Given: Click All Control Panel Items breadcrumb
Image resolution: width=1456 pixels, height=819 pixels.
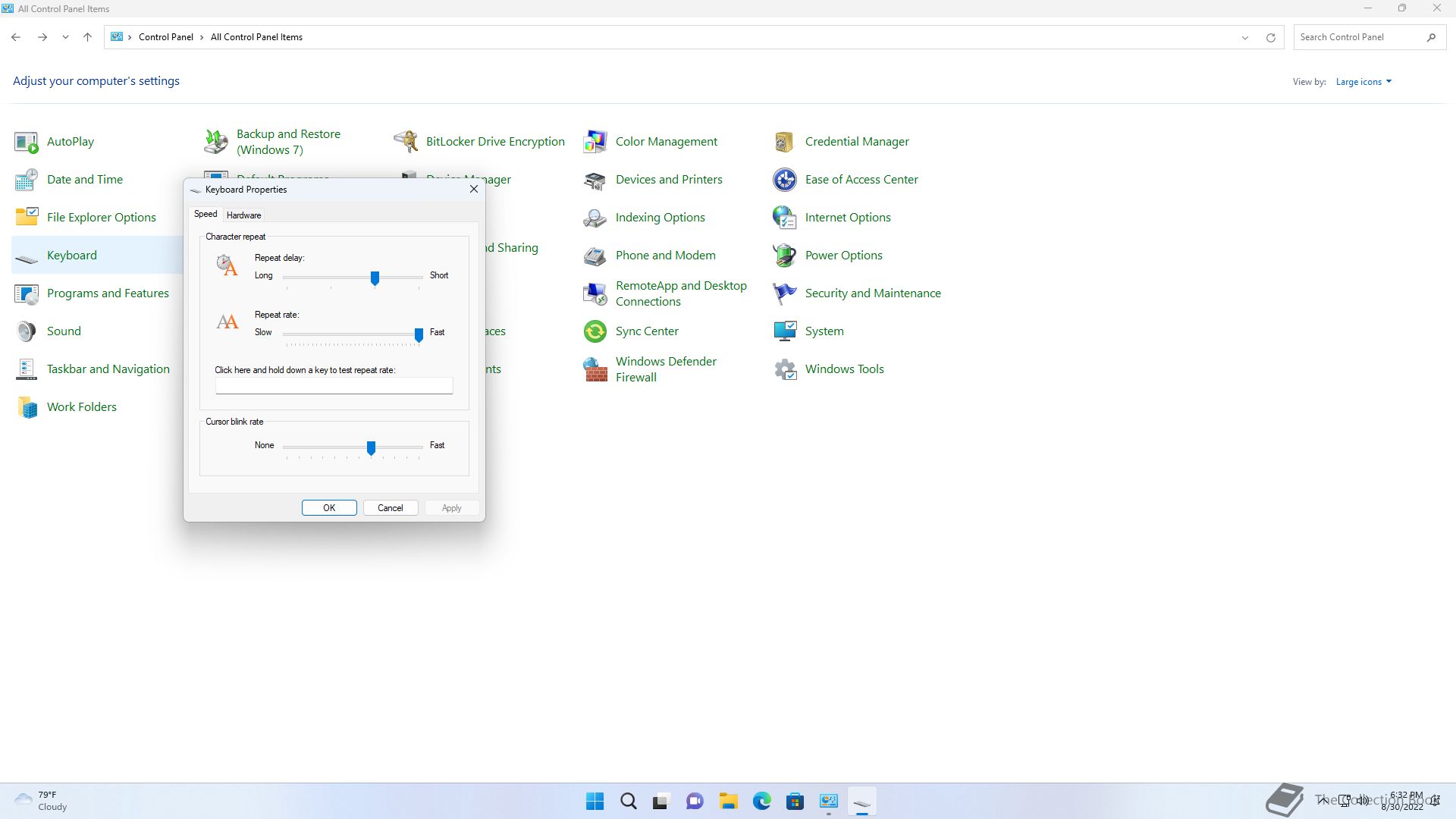Looking at the screenshot, I should 256,37.
